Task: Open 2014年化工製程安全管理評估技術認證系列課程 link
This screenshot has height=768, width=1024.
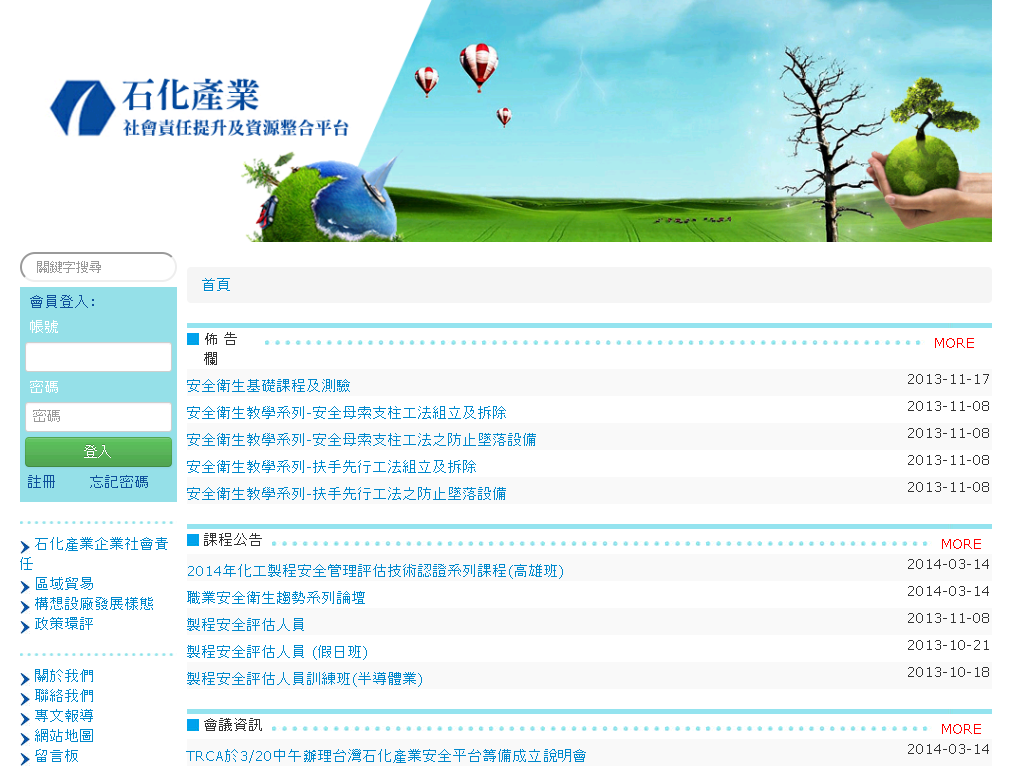Action: (x=376, y=571)
